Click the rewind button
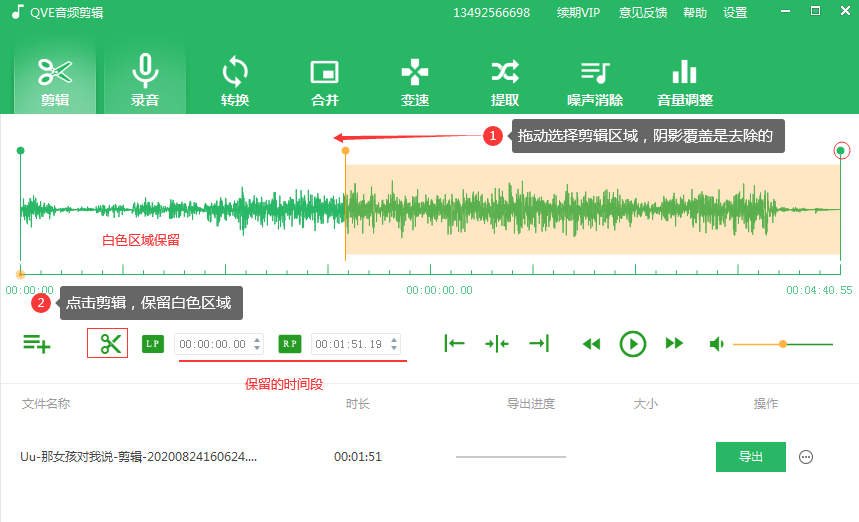 [x=591, y=344]
